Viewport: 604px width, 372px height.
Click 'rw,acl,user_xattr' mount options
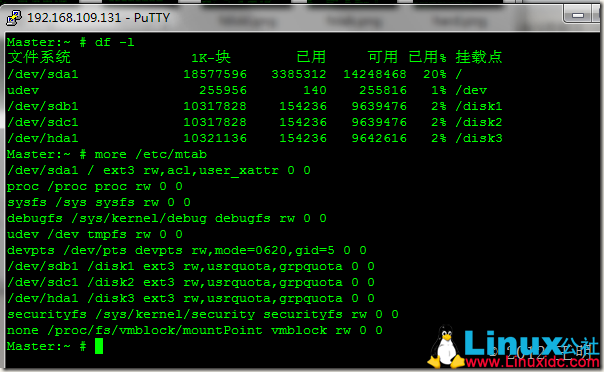[211, 171]
